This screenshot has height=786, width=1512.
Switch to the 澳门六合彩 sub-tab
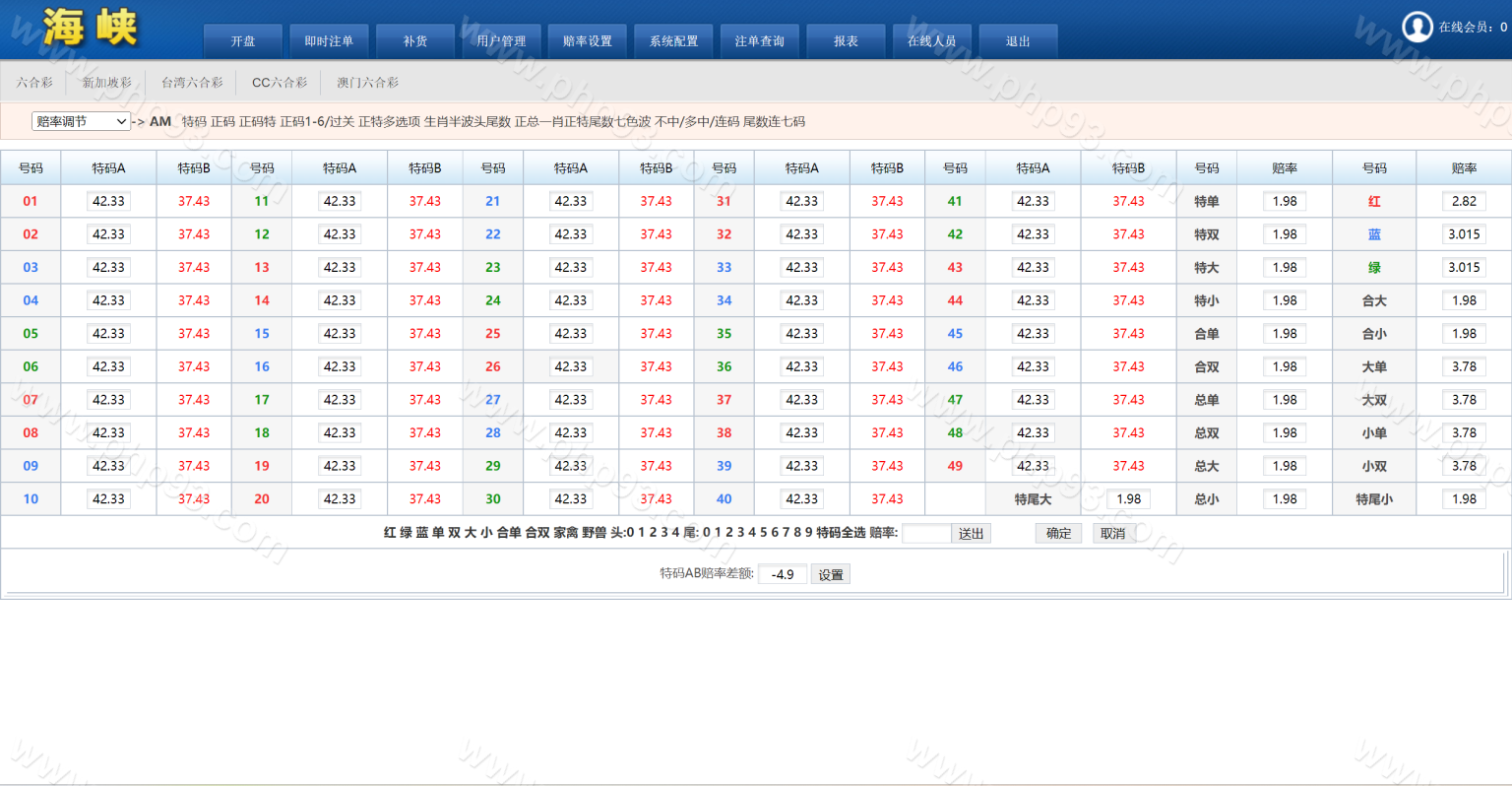367,83
